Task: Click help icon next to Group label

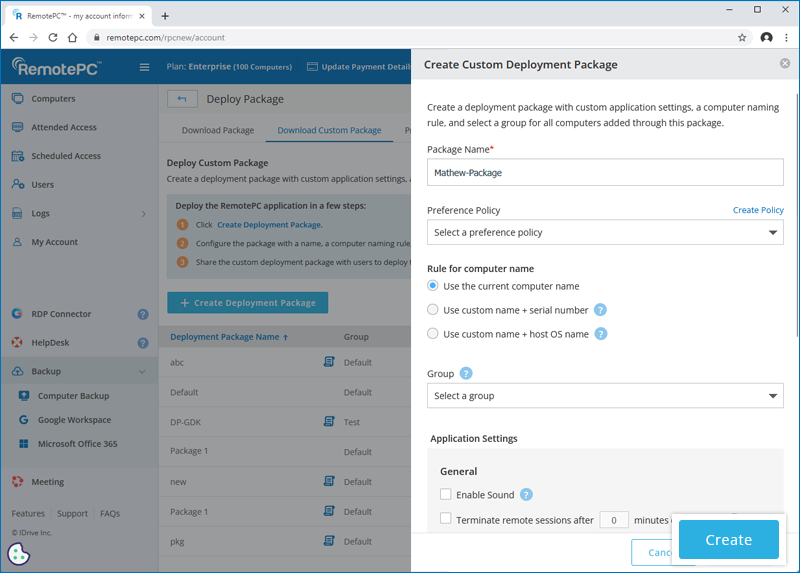Action: [x=466, y=374]
